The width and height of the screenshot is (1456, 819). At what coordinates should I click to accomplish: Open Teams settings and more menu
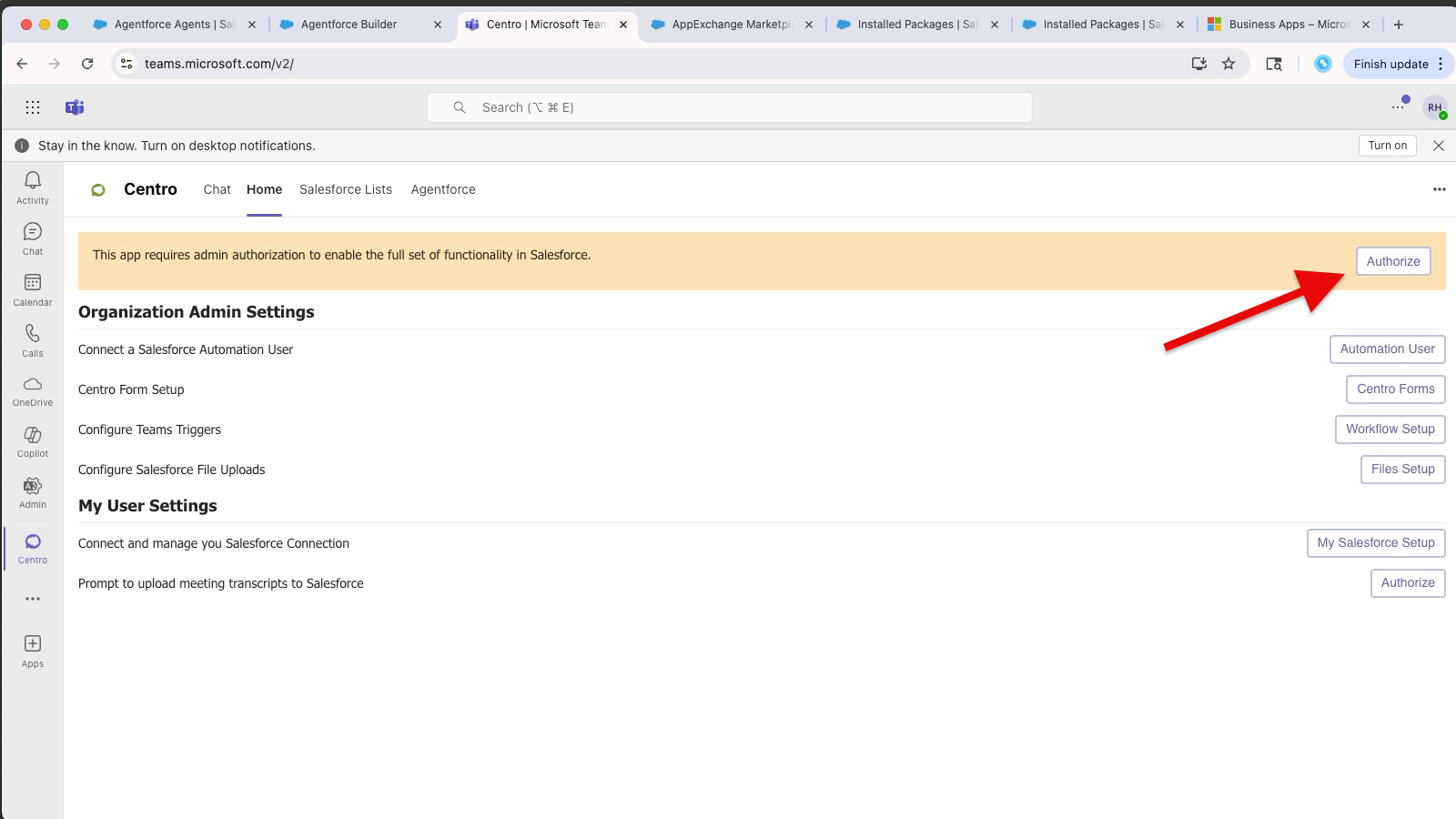[x=1398, y=107]
